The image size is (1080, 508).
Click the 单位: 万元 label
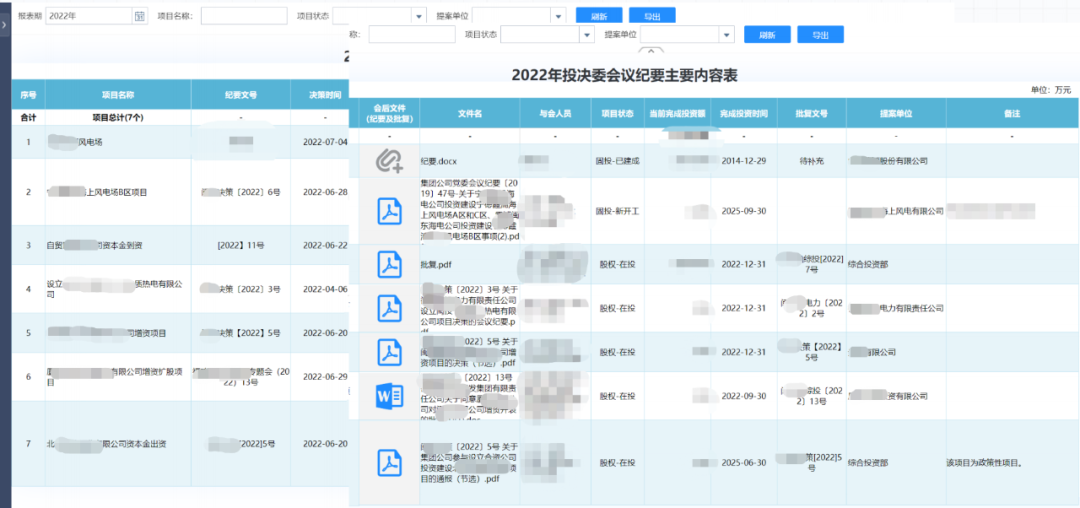click(1051, 90)
